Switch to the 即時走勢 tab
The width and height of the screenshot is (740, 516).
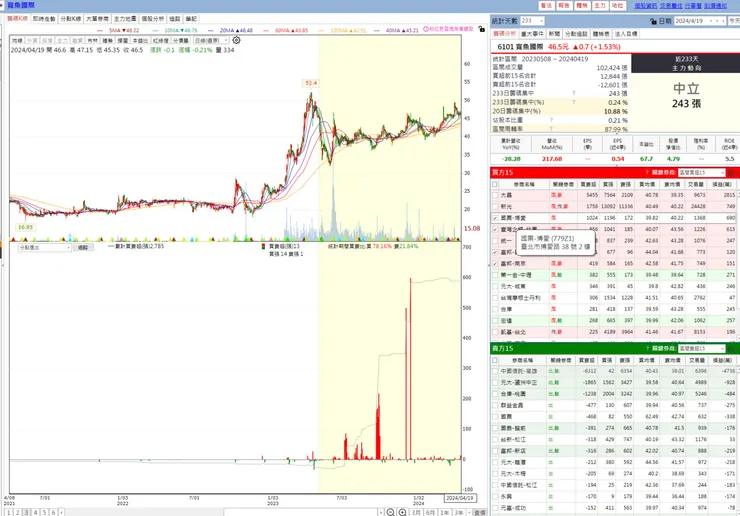pyautogui.click(x=44, y=18)
